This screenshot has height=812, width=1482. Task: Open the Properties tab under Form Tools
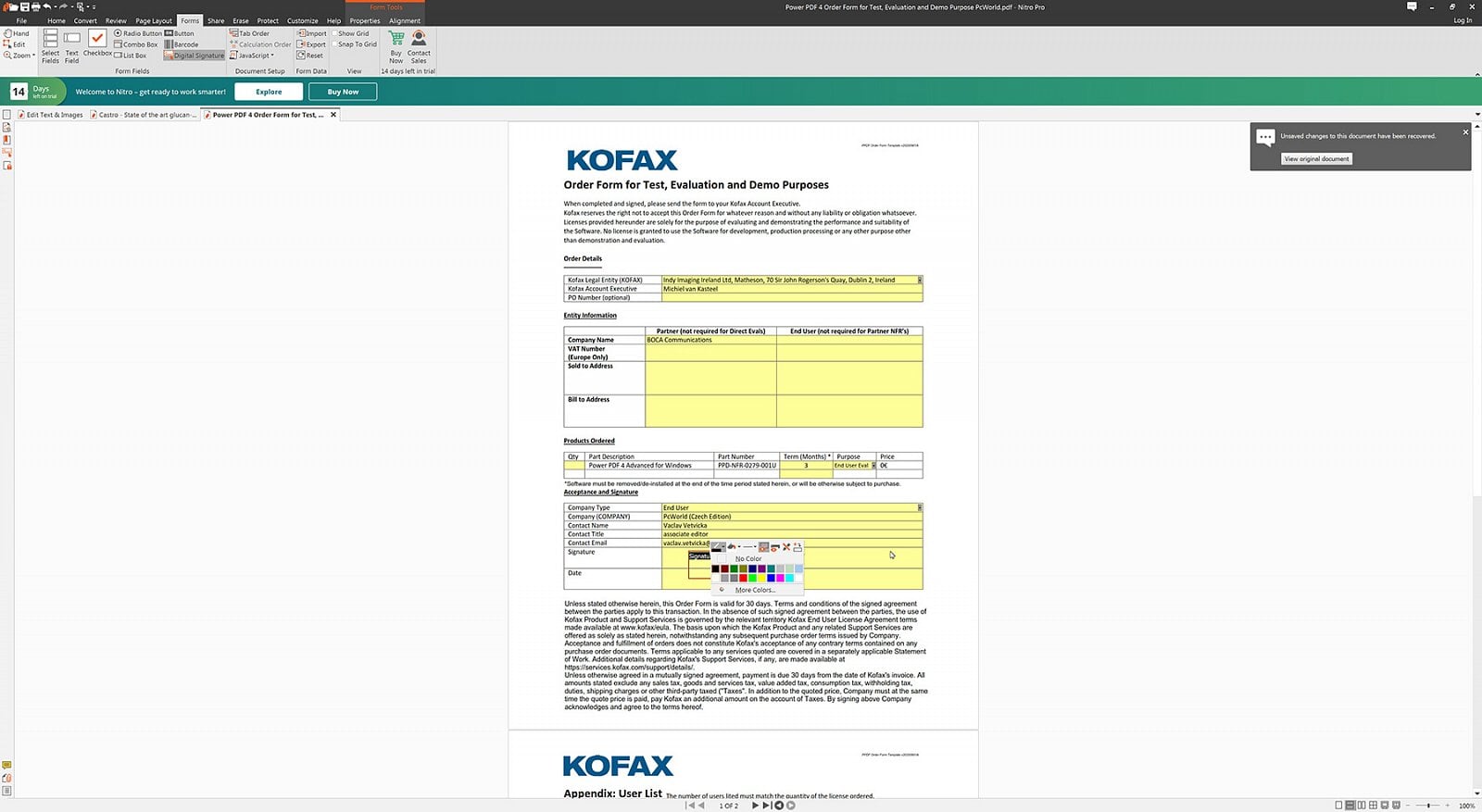[365, 20]
